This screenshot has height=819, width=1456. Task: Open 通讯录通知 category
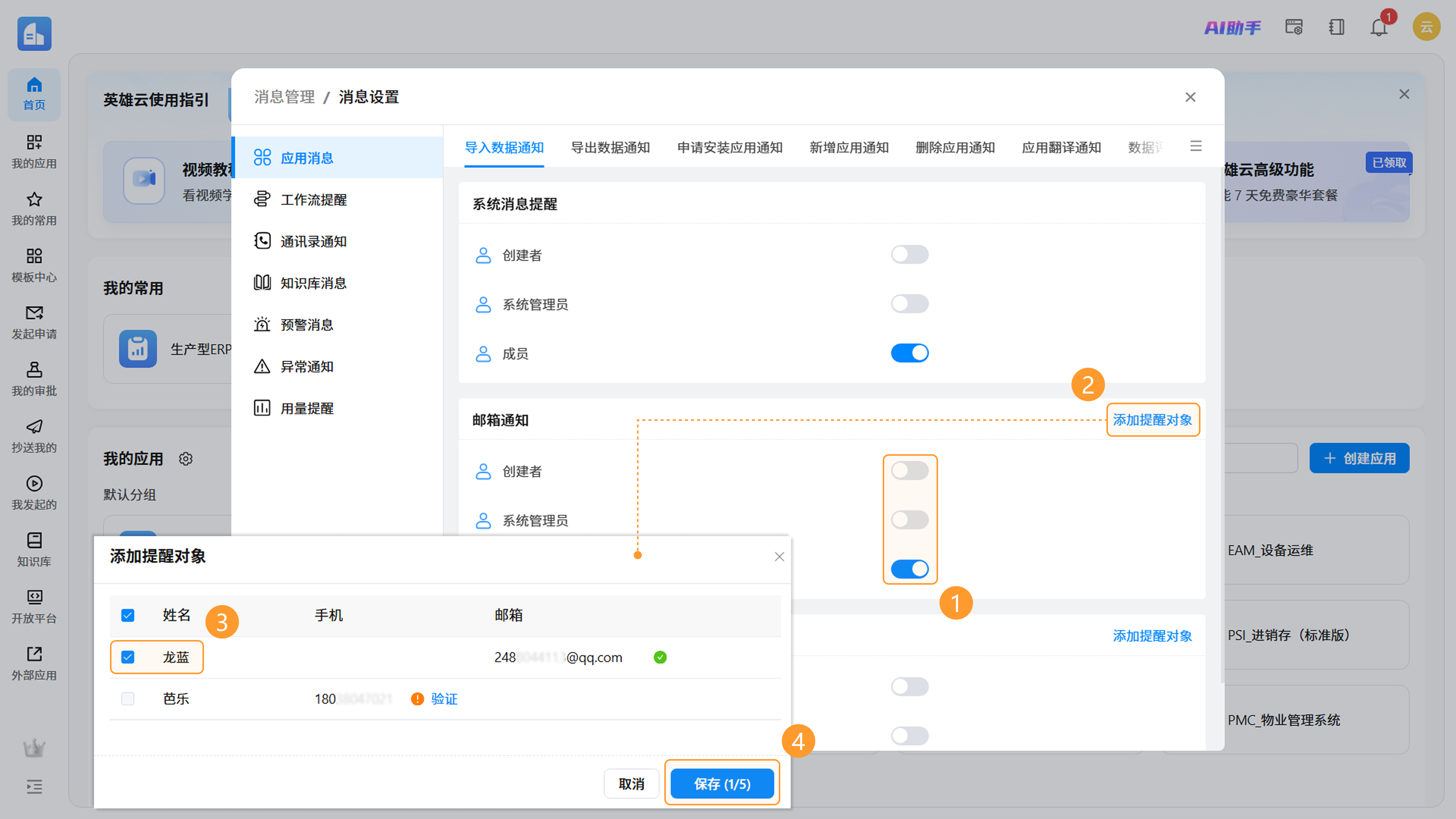(337, 242)
